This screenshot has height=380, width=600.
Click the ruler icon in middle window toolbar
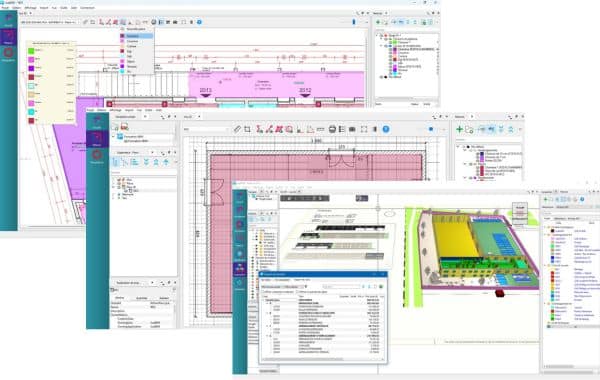point(238,129)
